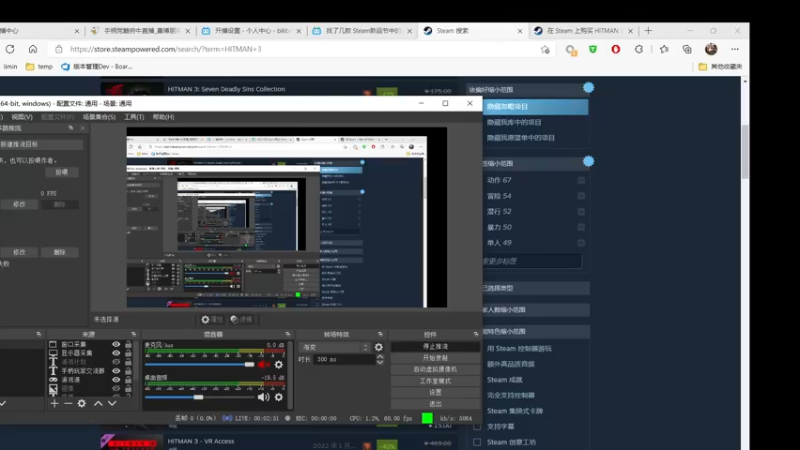Open 滤镜 filters button under preview
This screenshot has height=450, width=800.
(x=241, y=319)
